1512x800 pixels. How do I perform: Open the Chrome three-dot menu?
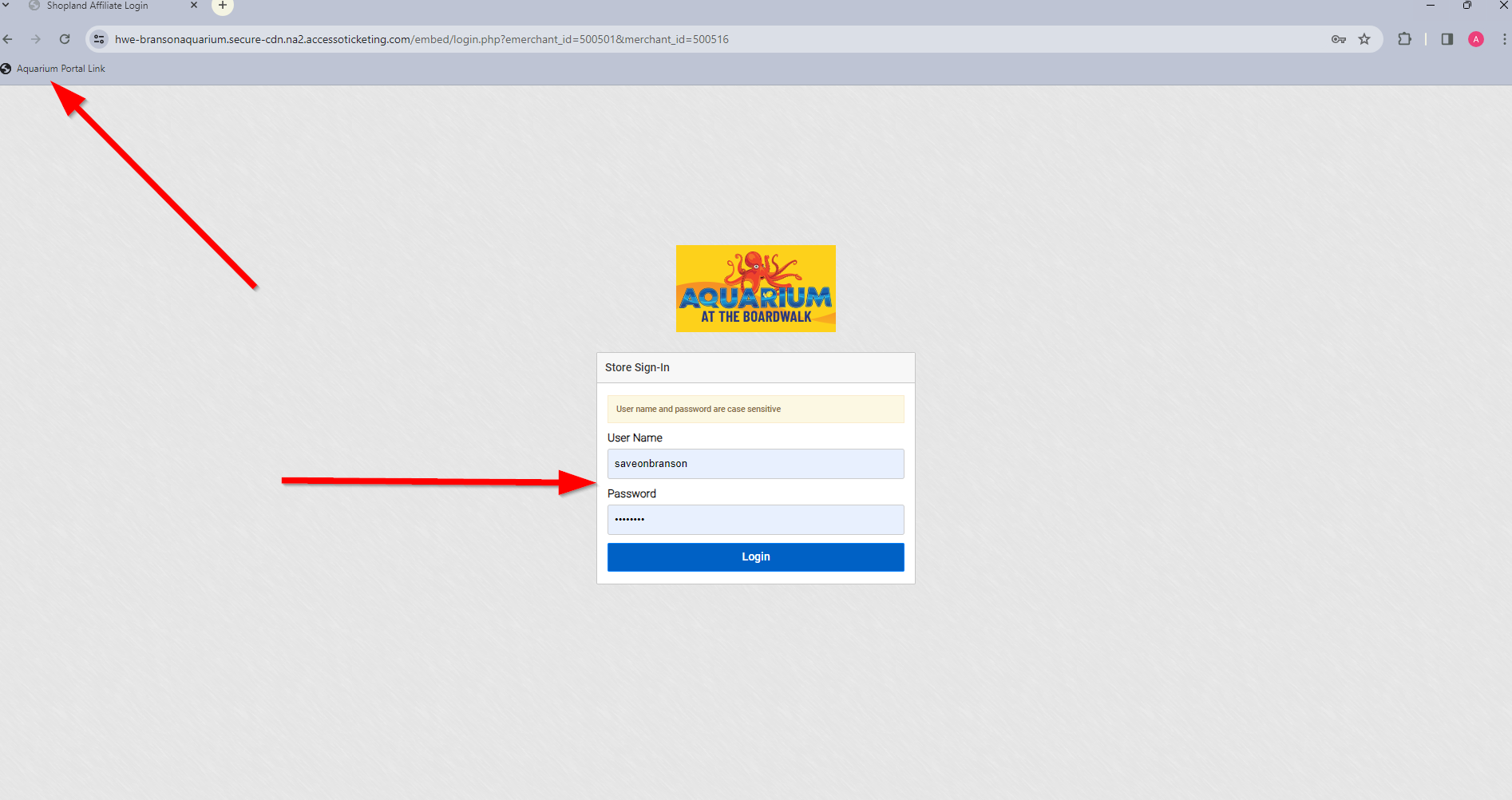(x=1504, y=39)
